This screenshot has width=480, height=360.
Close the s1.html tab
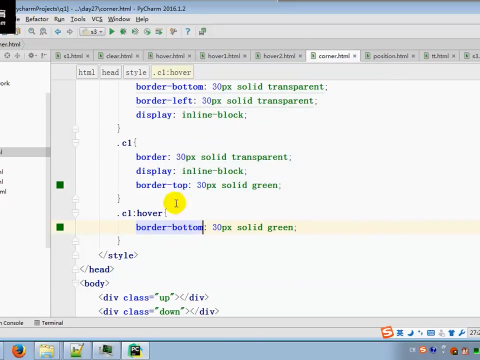[88, 56]
